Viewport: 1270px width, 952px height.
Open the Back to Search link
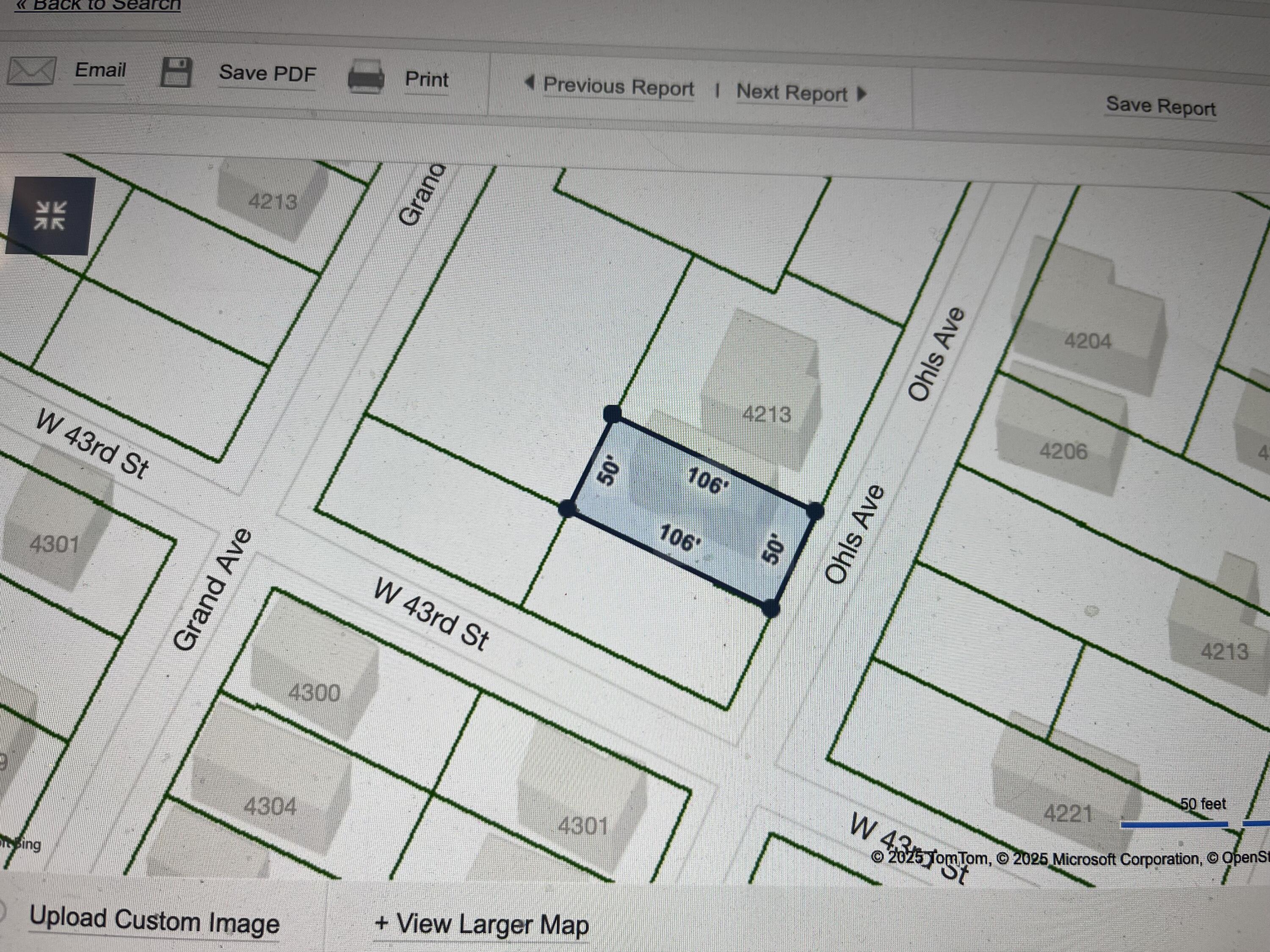tap(98, 5)
